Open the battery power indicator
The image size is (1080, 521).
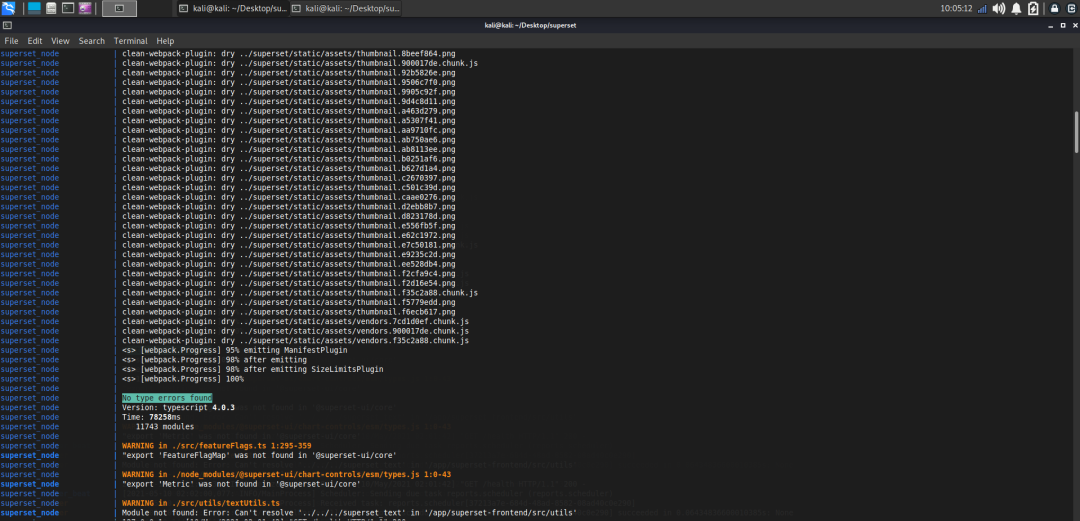[1033, 8]
